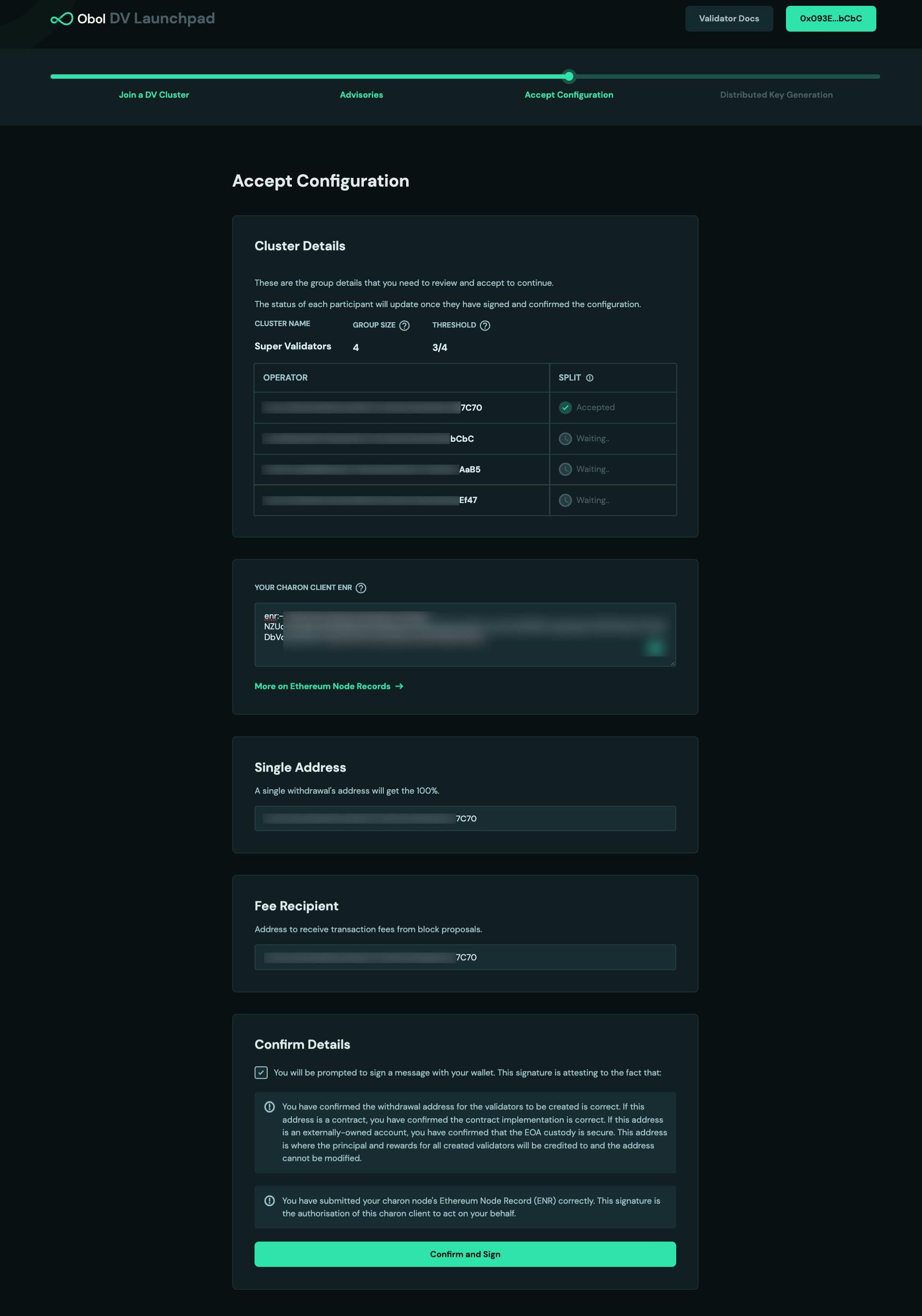Select the Distributed Key Generation step

(x=776, y=95)
